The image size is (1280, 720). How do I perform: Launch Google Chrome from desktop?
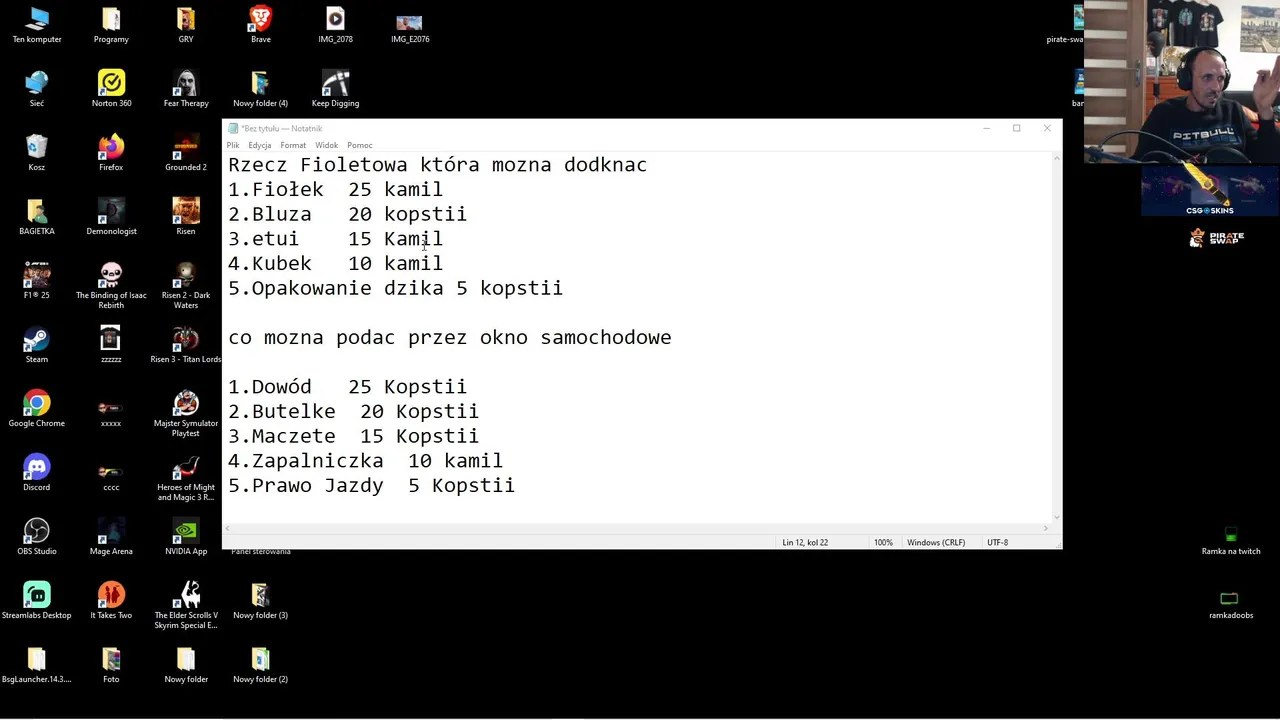37,409
